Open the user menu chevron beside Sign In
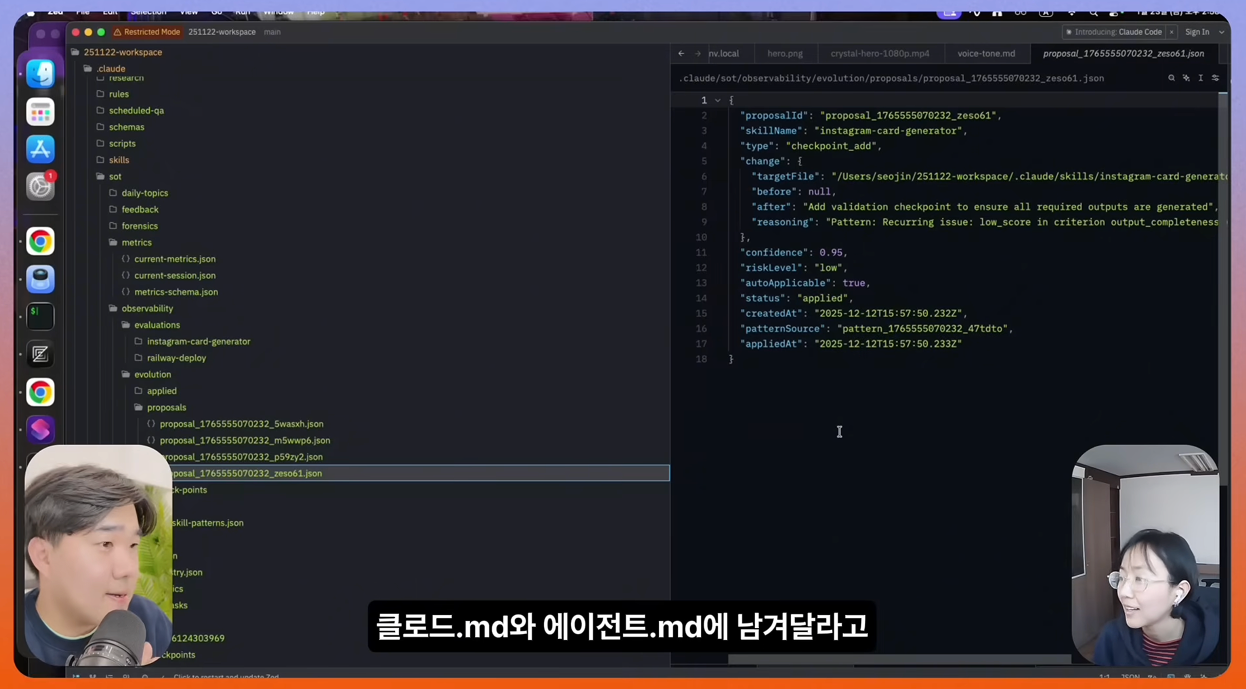The height and width of the screenshot is (689, 1246). click(1221, 32)
